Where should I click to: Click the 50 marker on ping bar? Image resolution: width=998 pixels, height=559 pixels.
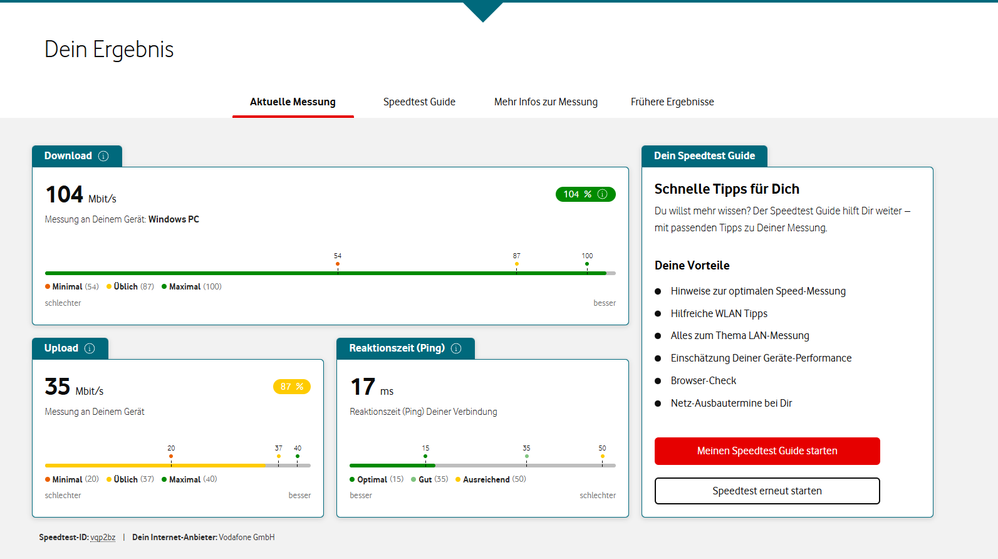pos(602,455)
